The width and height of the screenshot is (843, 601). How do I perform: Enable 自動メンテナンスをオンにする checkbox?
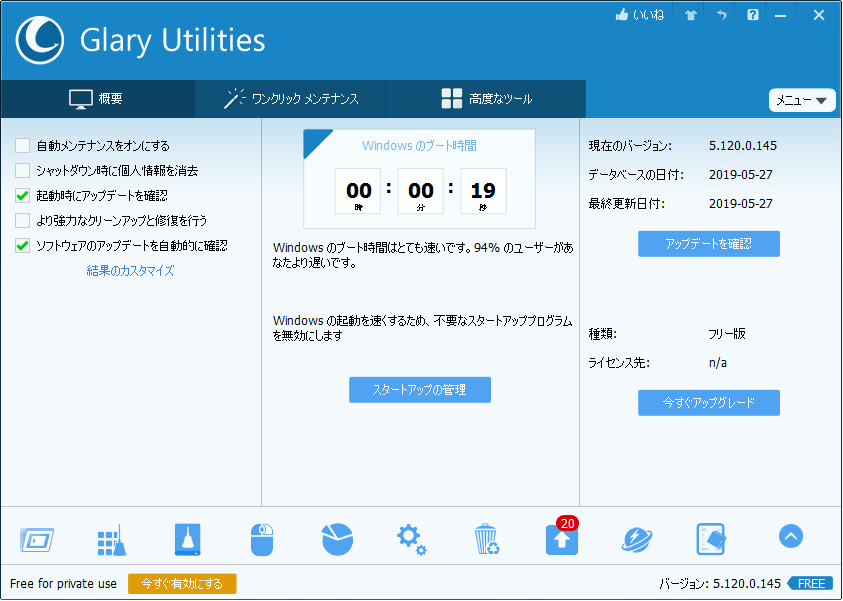[22, 146]
